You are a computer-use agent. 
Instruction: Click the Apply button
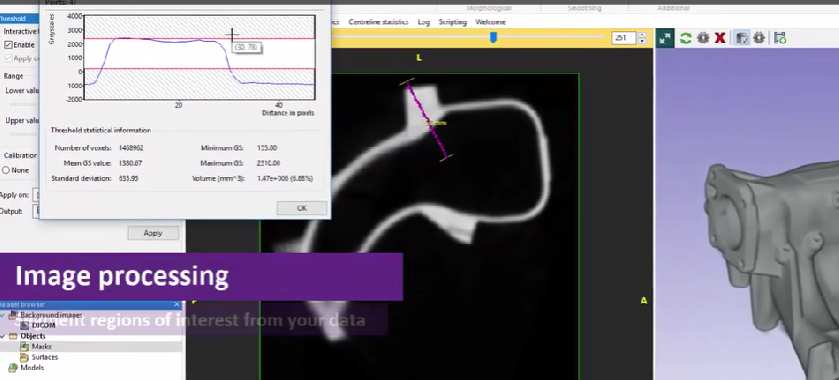(x=153, y=233)
